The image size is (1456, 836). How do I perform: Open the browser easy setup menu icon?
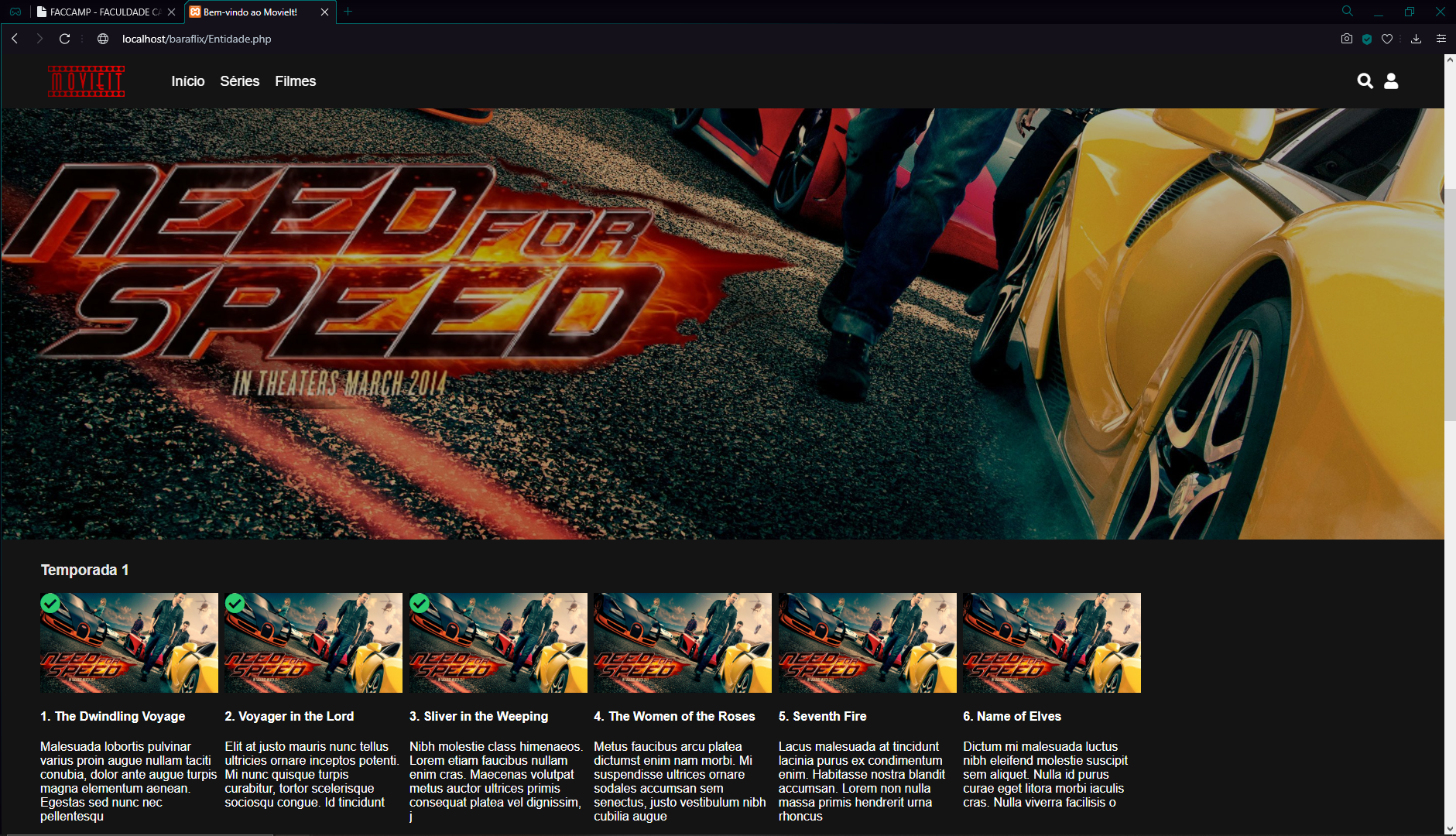[x=1441, y=39]
